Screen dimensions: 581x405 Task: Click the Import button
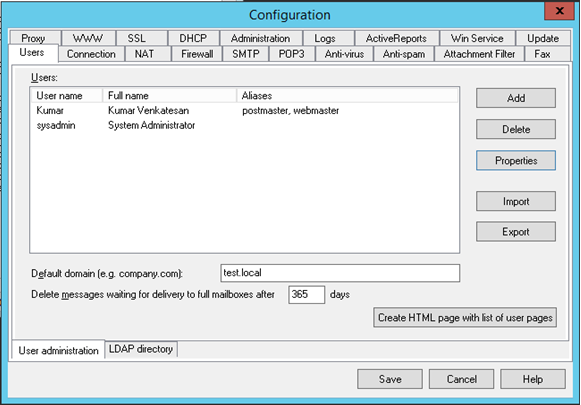coord(516,201)
